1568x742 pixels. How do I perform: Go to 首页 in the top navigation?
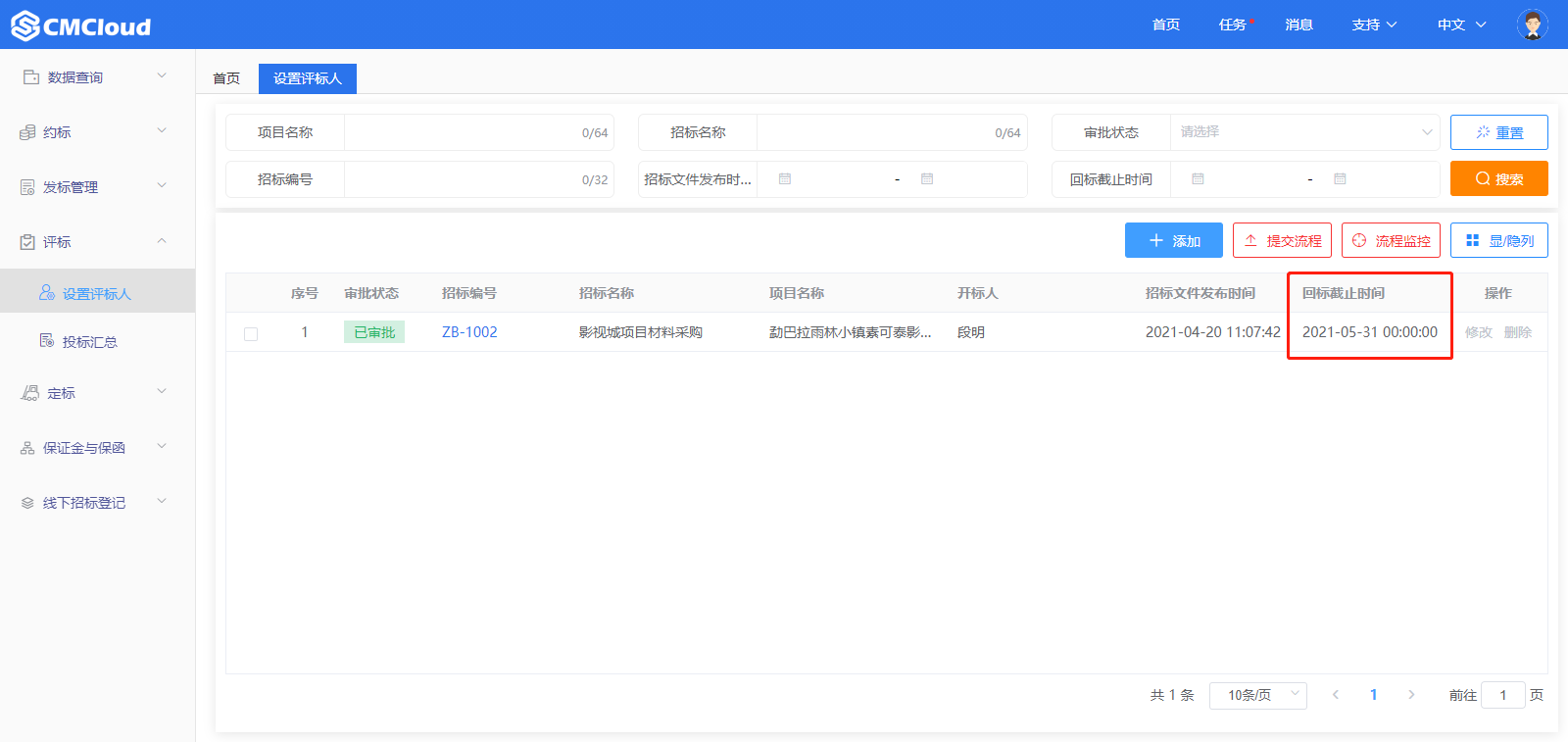tap(1166, 25)
